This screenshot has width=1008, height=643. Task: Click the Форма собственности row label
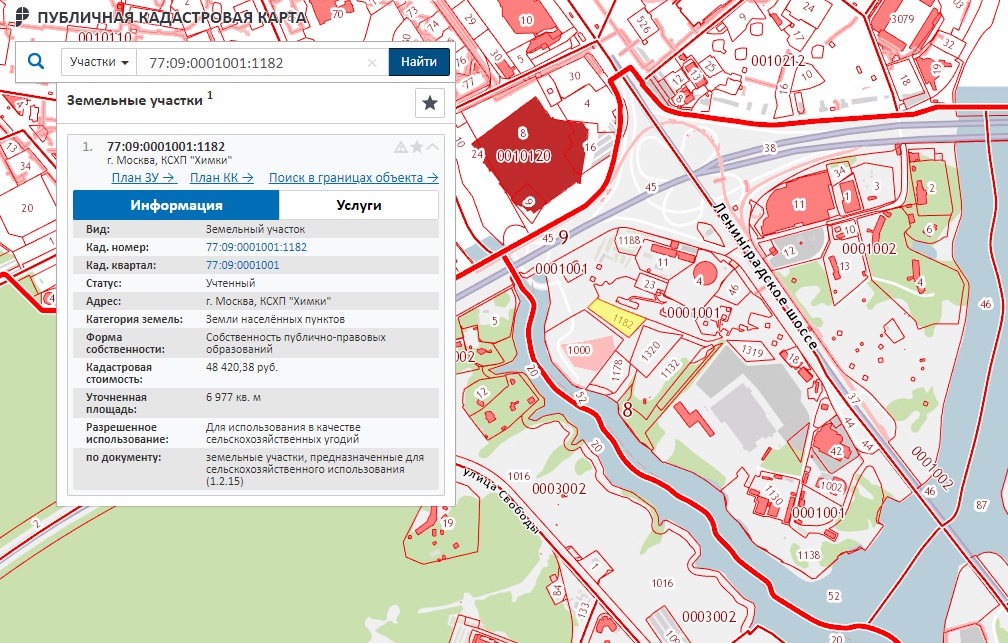click(x=125, y=343)
